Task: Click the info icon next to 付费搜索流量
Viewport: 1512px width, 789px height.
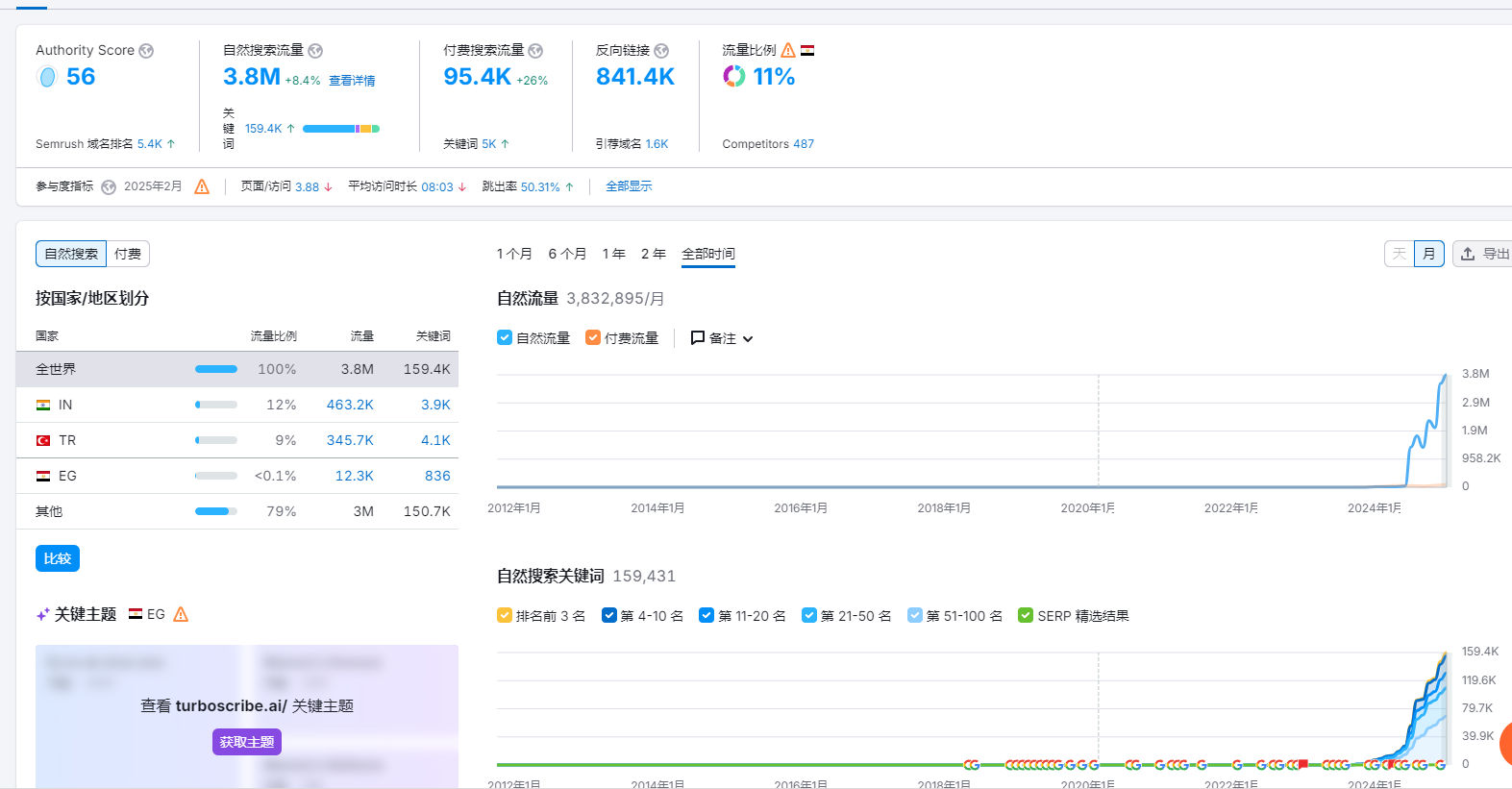Action: 535,51
